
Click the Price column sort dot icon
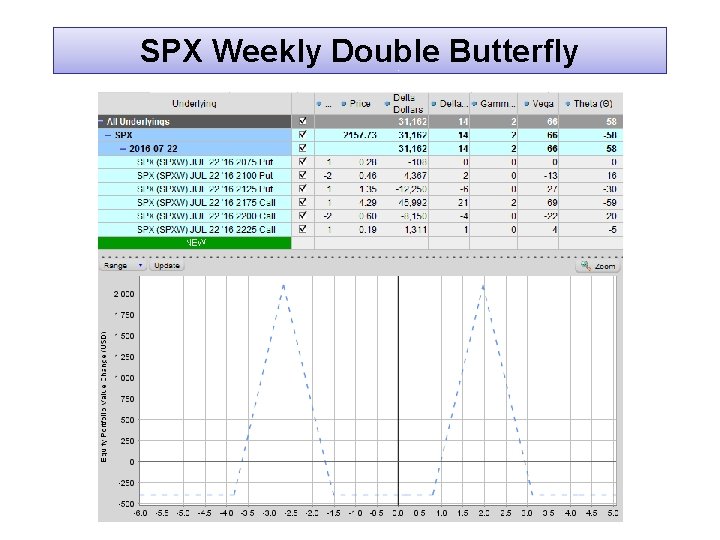pos(344,104)
